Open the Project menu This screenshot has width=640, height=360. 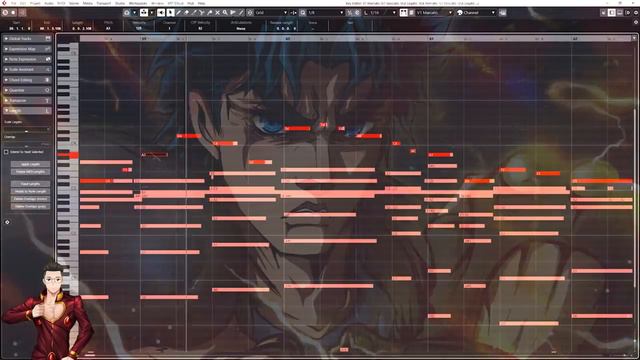(x=35, y=3)
